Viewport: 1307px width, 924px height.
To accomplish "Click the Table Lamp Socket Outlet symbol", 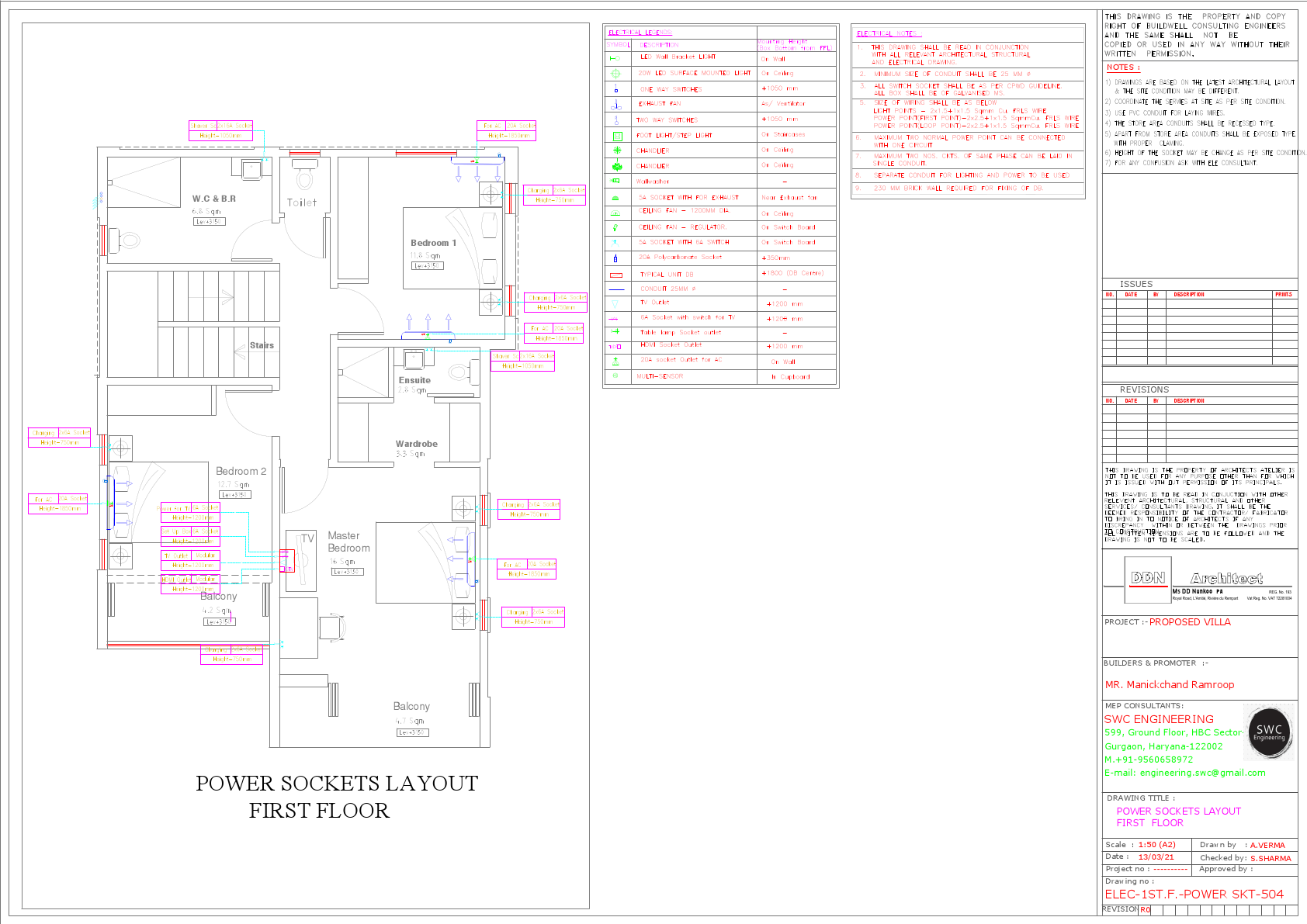I will click(x=617, y=332).
